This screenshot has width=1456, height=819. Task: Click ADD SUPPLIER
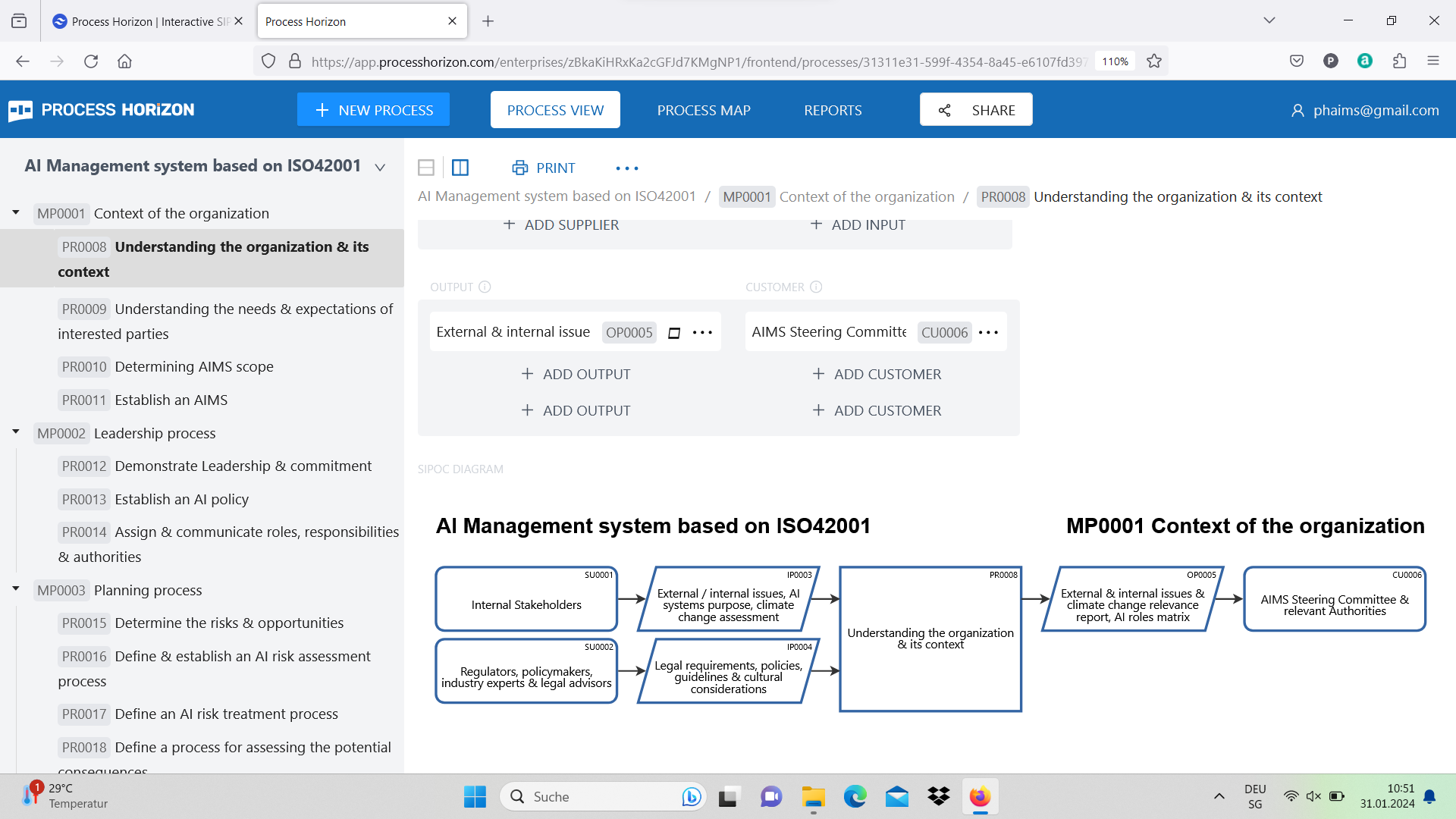(x=561, y=225)
